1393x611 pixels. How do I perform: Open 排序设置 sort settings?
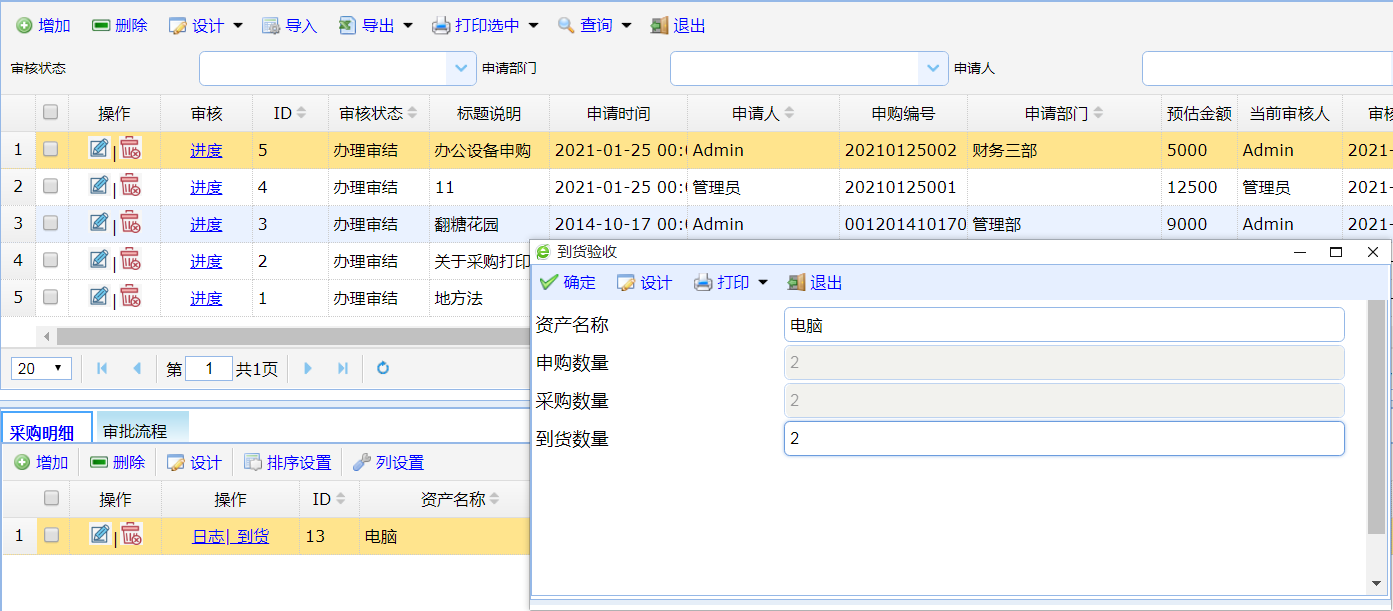[288, 462]
